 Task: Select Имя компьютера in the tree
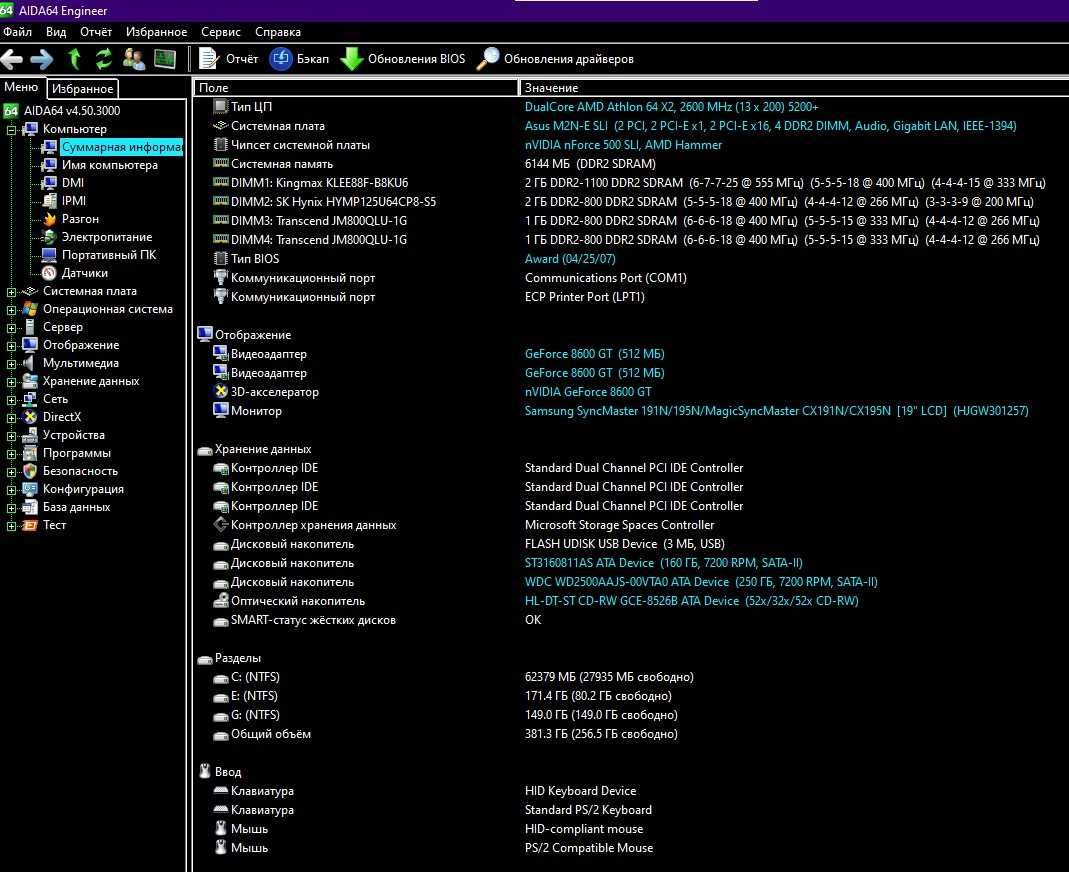coord(109,165)
